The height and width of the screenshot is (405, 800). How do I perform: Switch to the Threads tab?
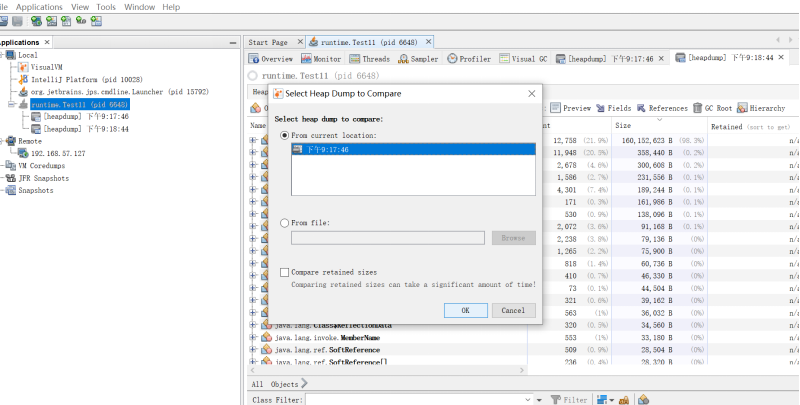[370, 59]
